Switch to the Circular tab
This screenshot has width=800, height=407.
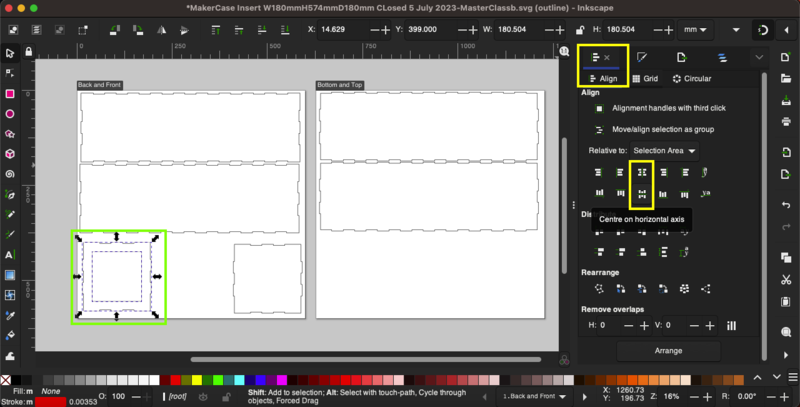click(x=691, y=79)
